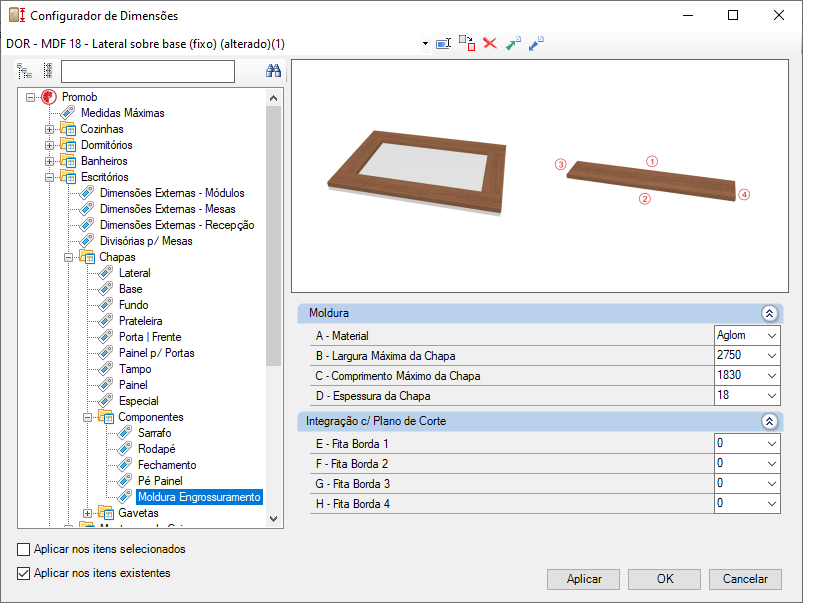The height and width of the screenshot is (611, 814).
Task: Collapse the Promob root node
Action: [31, 97]
